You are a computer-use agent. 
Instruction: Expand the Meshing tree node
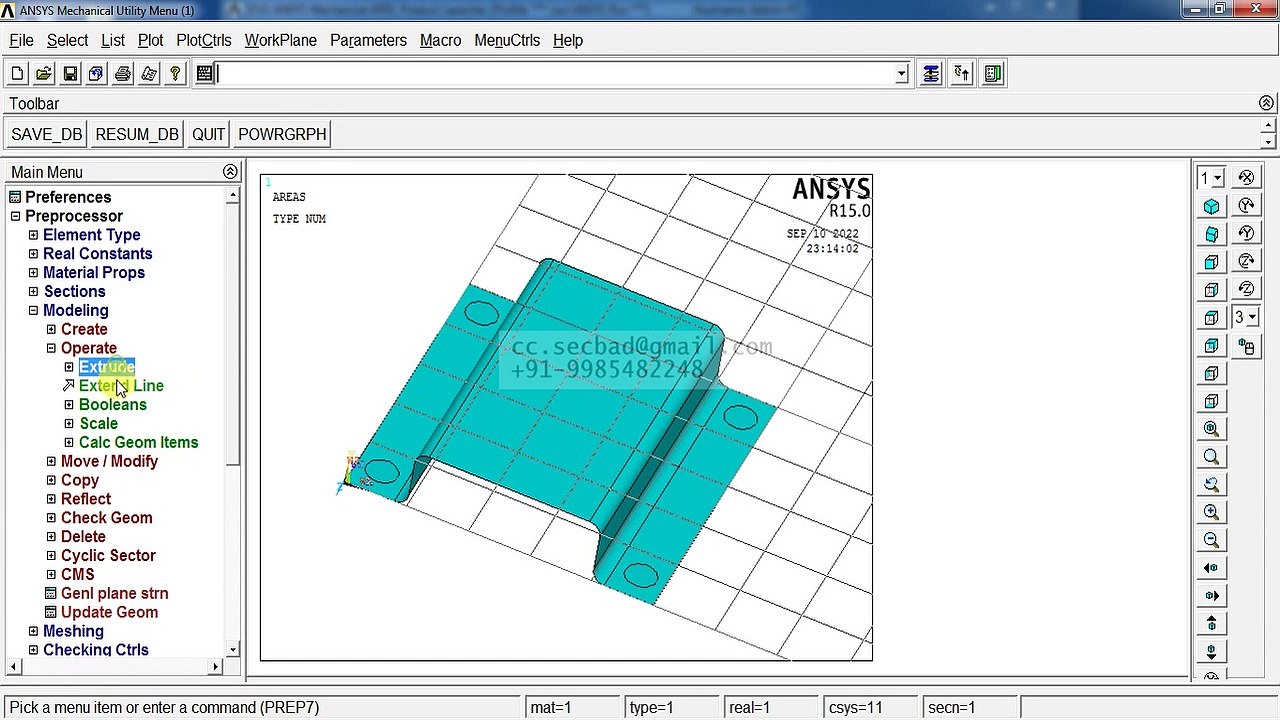coord(33,632)
